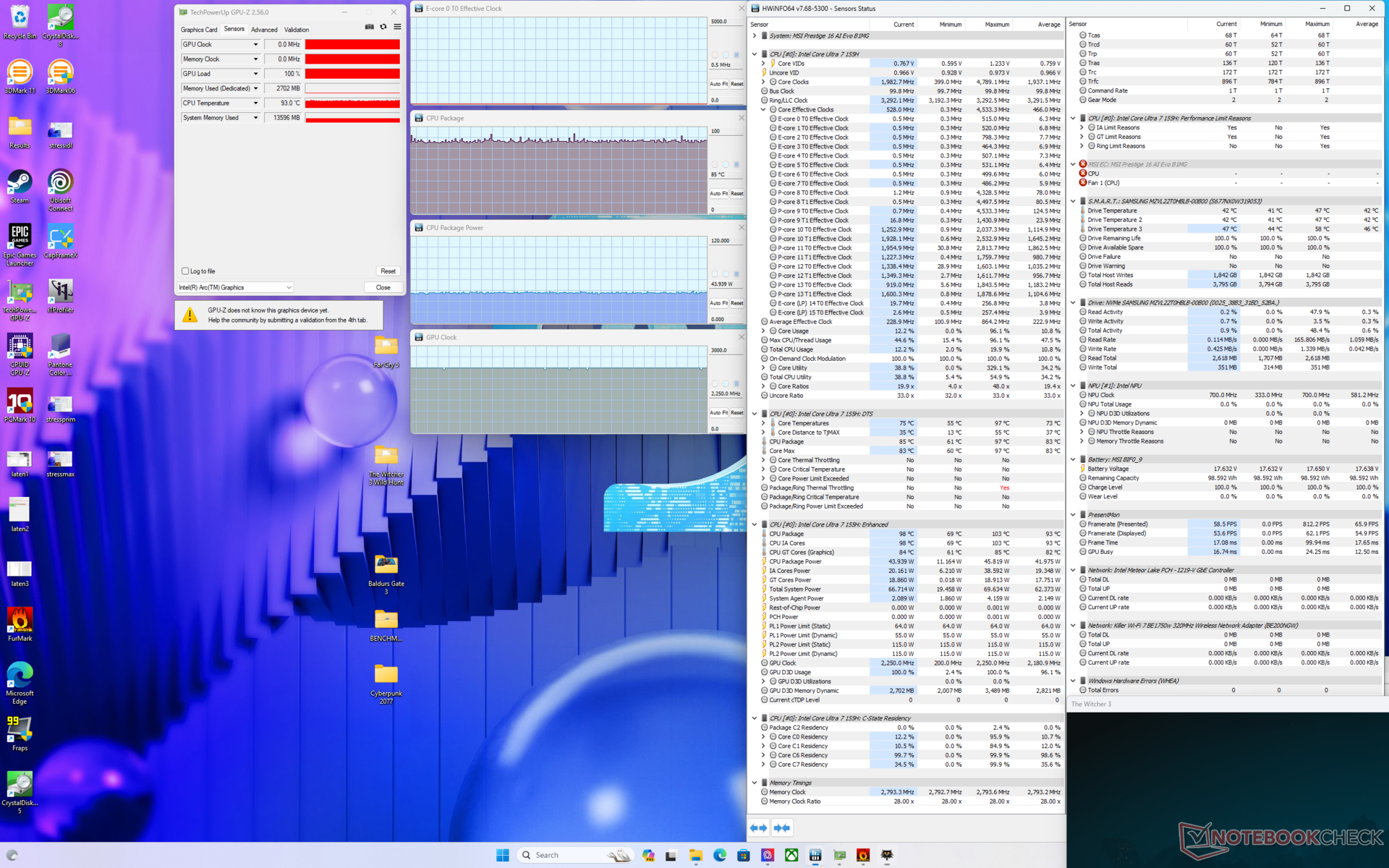1389x868 pixels.
Task: Open the Validation tab in GPU-Z
Action: pyautogui.click(x=297, y=30)
